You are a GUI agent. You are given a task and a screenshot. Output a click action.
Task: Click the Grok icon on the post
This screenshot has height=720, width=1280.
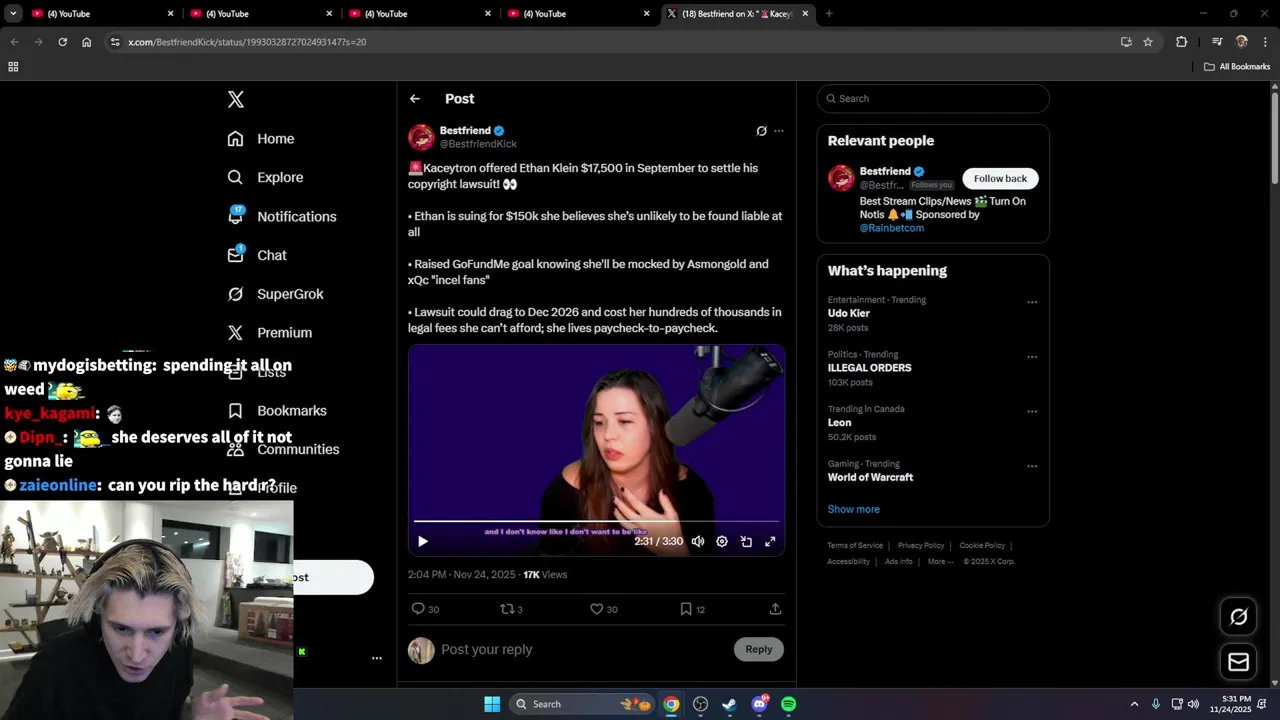point(761,131)
